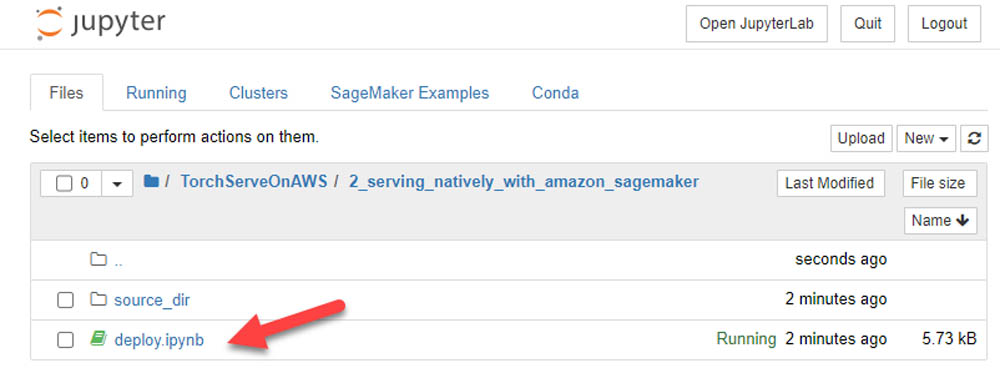Click the parent directory folder icon
This screenshot has width=1000, height=368.
click(x=98, y=260)
